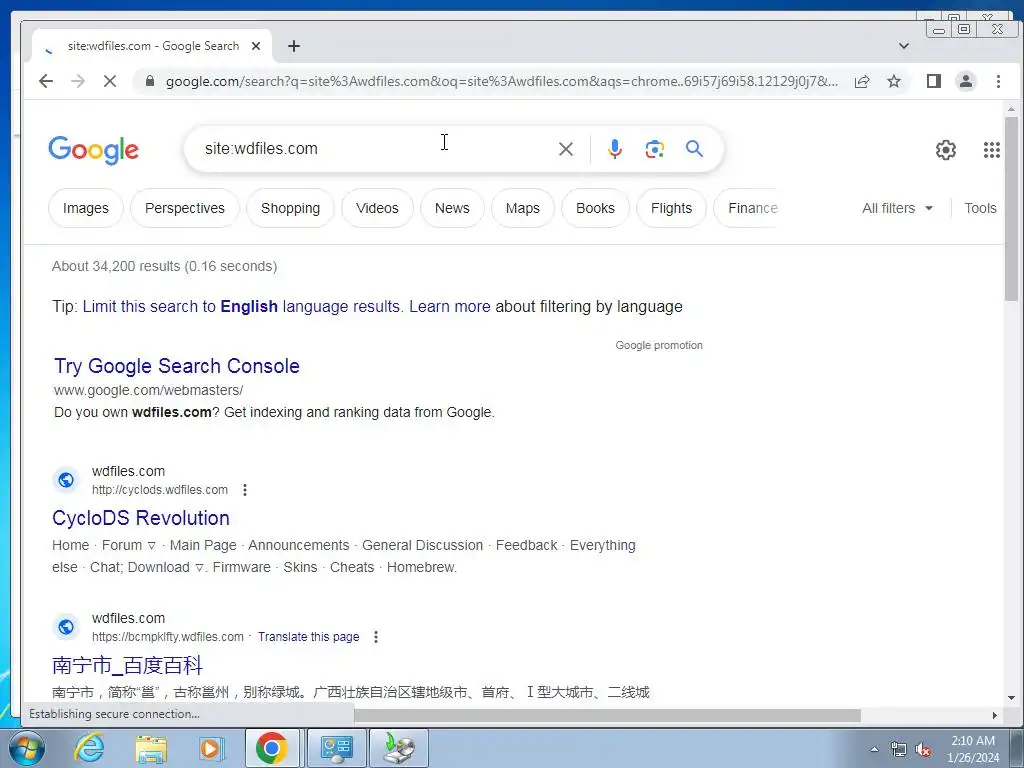Image resolution: width=1024 pixels, height=768 pixels.
Task: Open more options for bcmpklfty.wdfiles.com result
Action: coord(376,637)
